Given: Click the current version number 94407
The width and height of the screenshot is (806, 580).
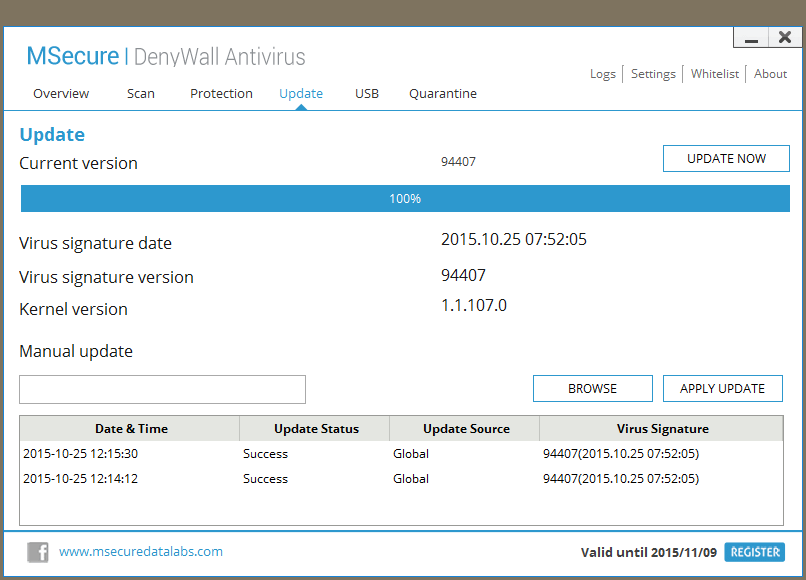Looking at the screenshot, I should point(458,162).
